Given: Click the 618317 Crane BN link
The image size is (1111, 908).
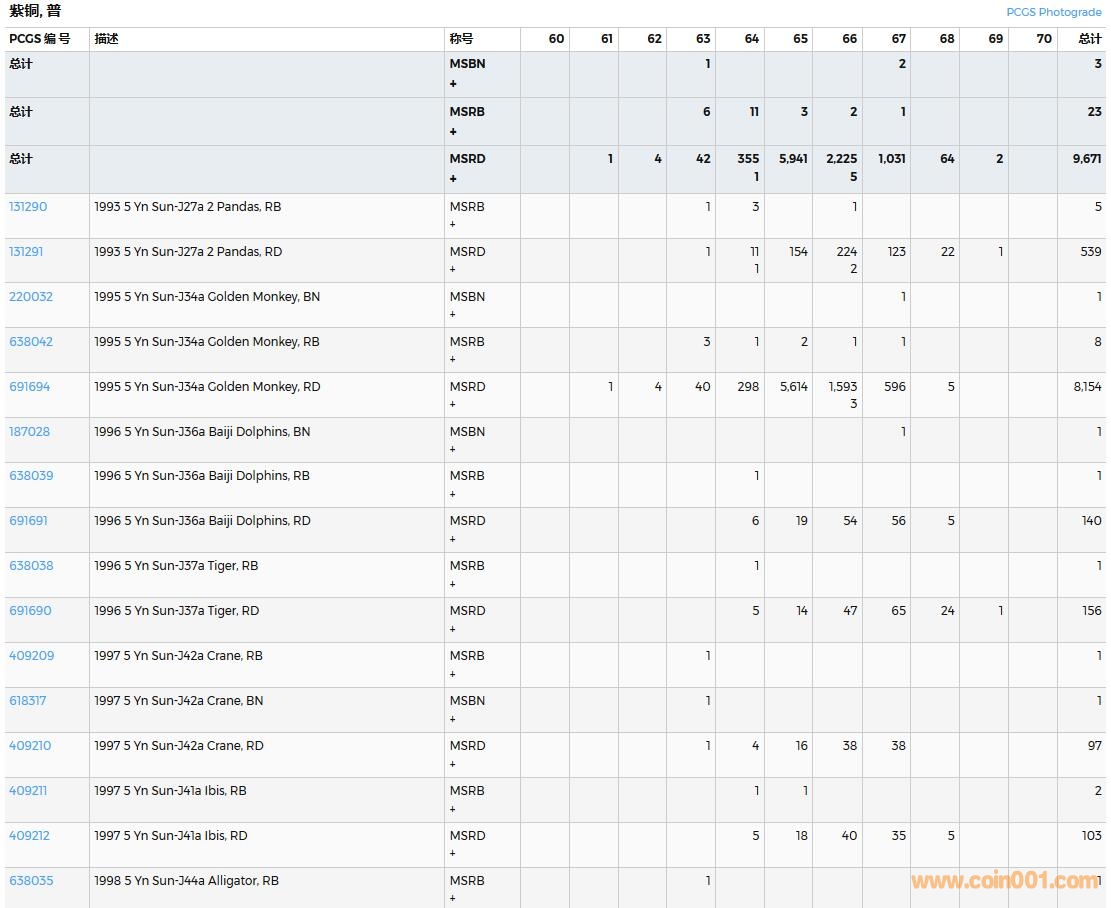Looking at the screenshot, I should point(28,701).
